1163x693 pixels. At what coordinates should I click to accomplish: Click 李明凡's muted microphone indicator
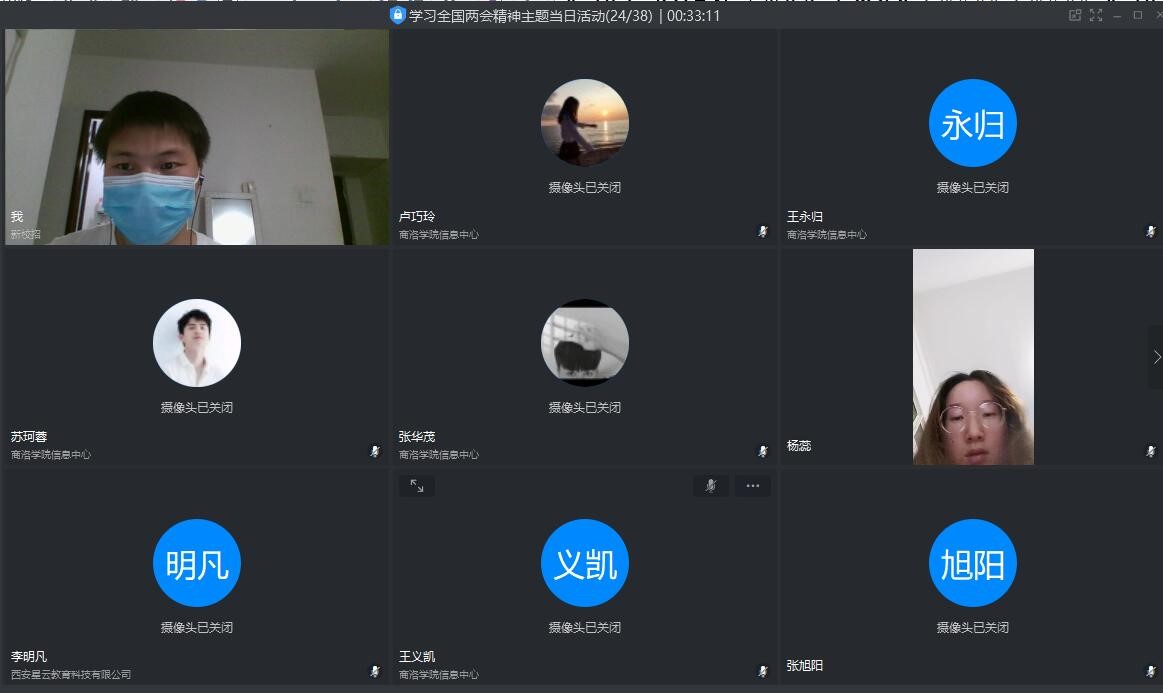point(375,671)
